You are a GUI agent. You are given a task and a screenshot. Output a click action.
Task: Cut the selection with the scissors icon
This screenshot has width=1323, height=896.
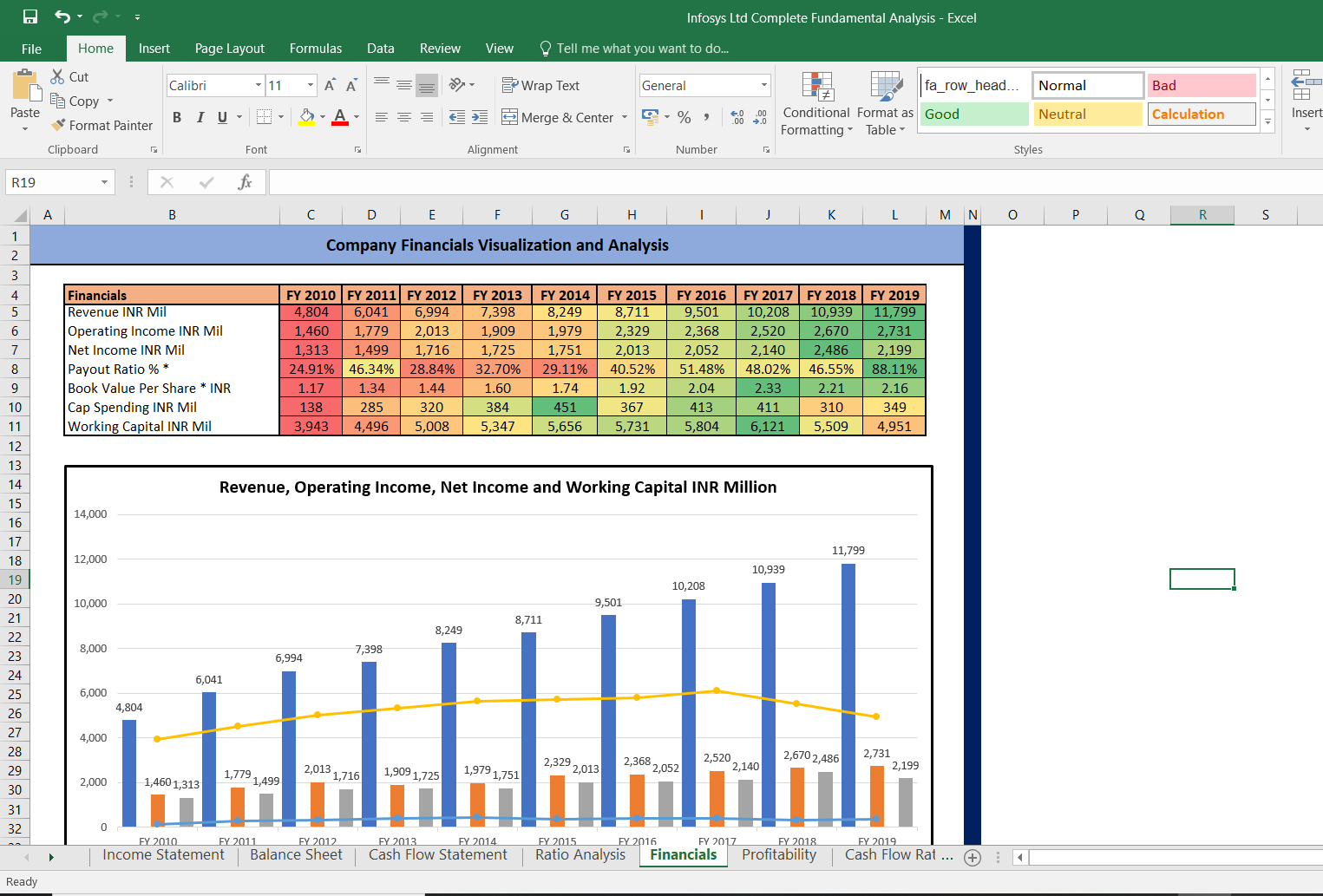(x=58, y=76)
